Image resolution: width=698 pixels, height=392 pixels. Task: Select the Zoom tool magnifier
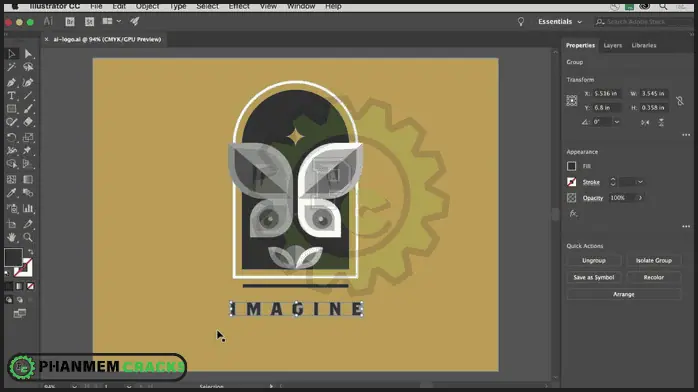click(28, 237)
